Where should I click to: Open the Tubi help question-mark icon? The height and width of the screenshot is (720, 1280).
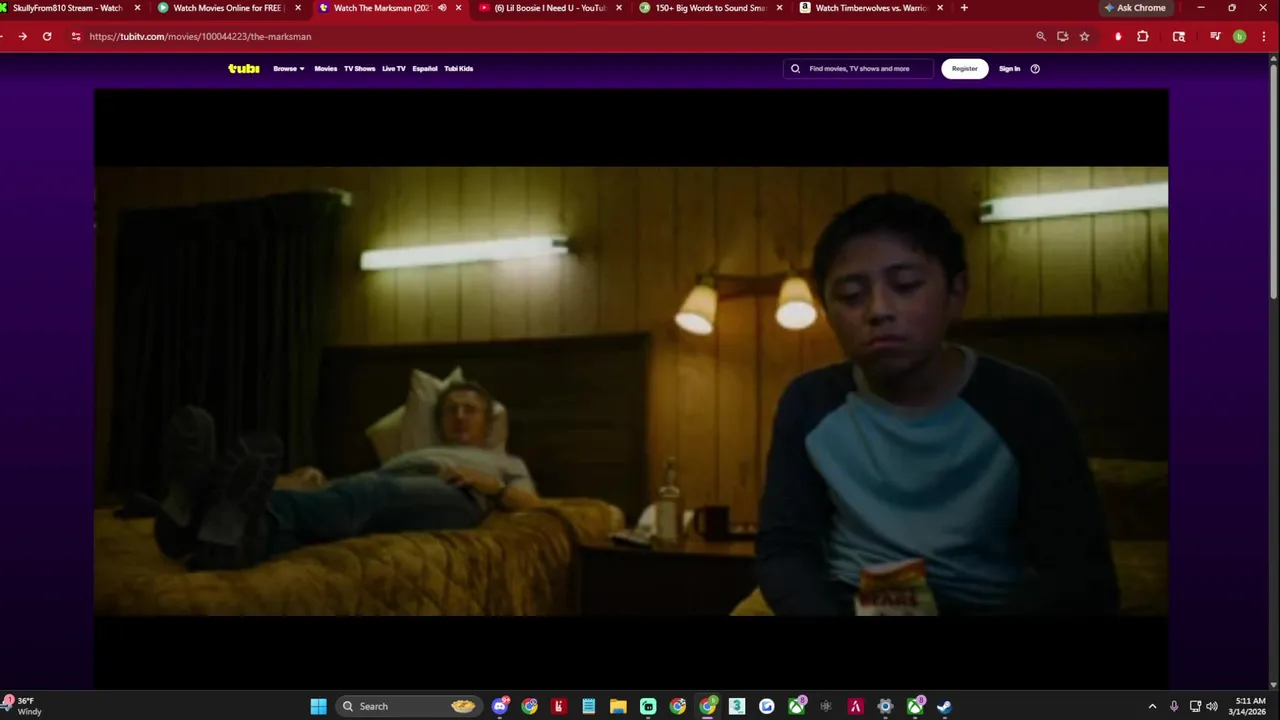1035,69
